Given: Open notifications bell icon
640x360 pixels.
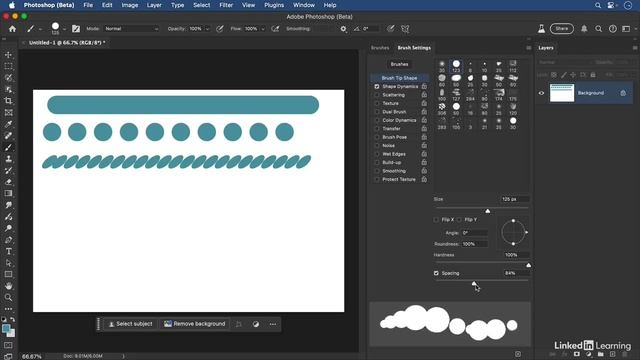Looking at the screenshot, I should tap(584, 29).
